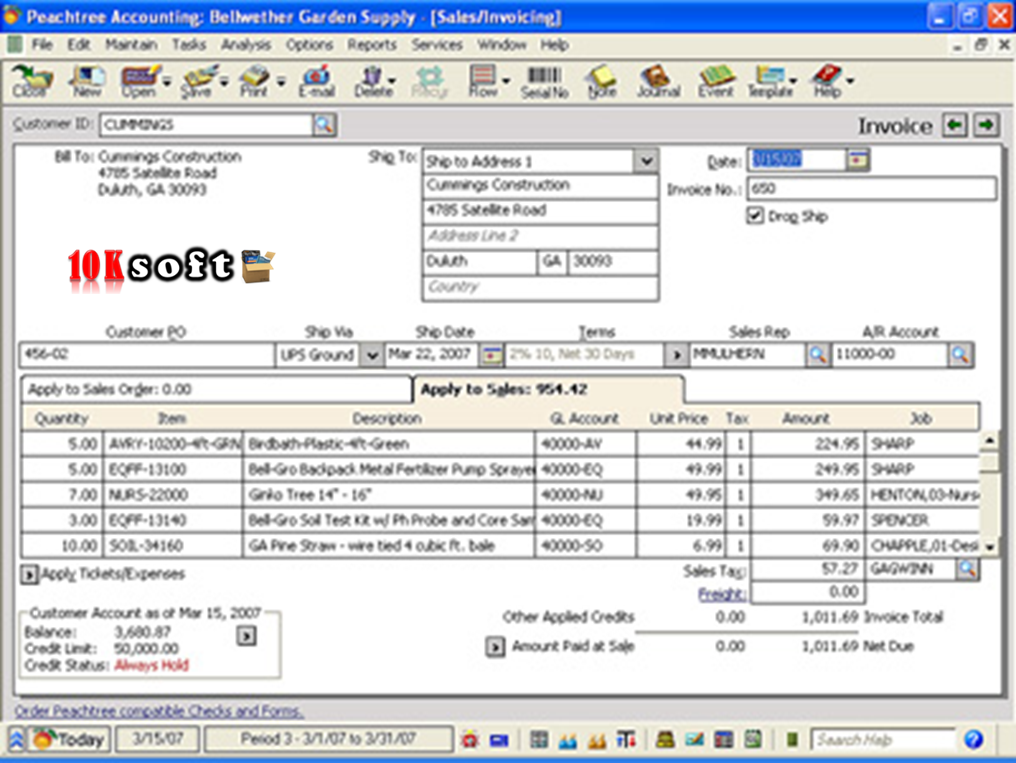Look up Sales Tax code GAGWINN
This screenshot has height=763, width=1016.
click(967, 569)
